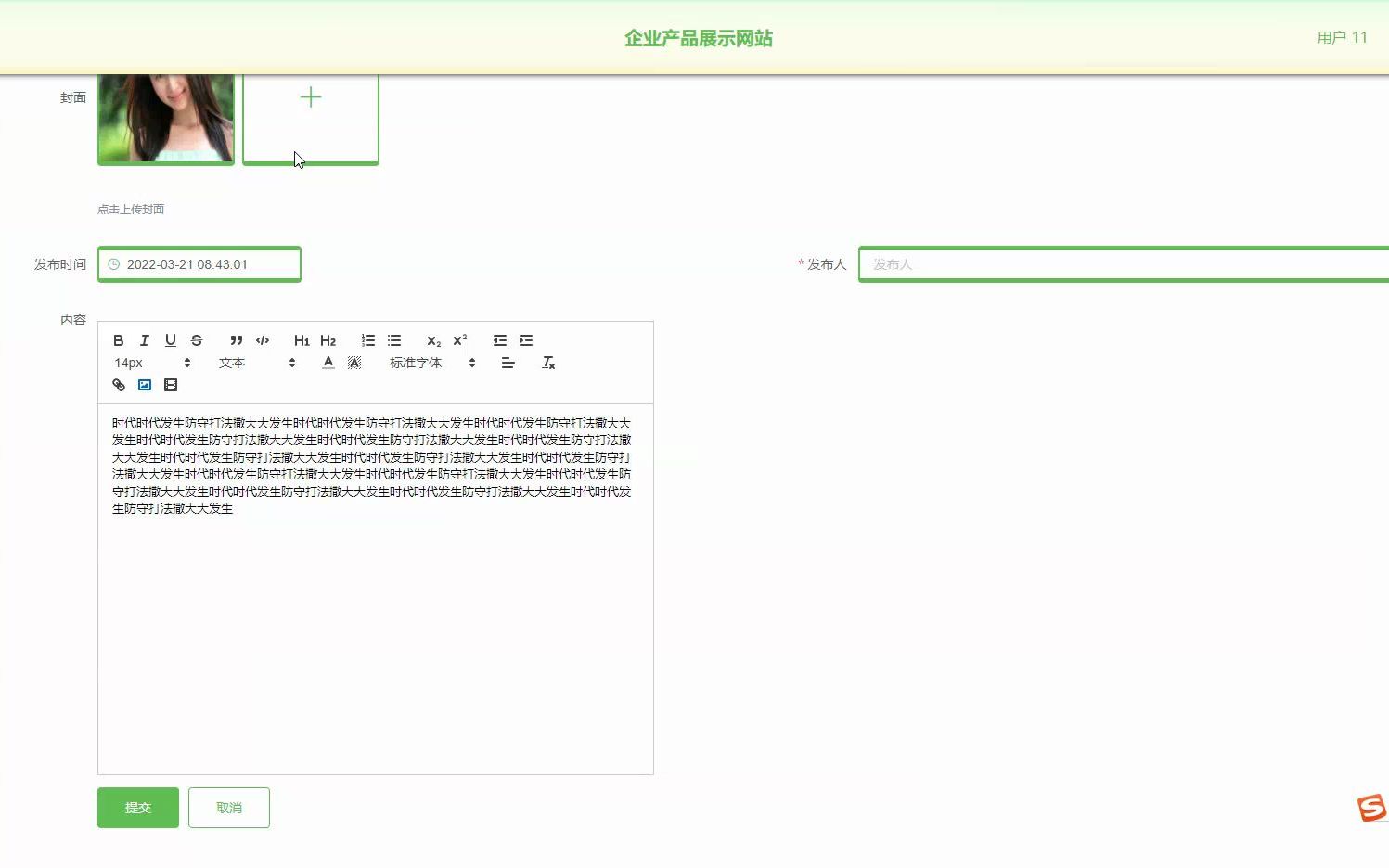Insert an image into the content editor
This screenshot has width=1389, height=868.
click(144, 385)
